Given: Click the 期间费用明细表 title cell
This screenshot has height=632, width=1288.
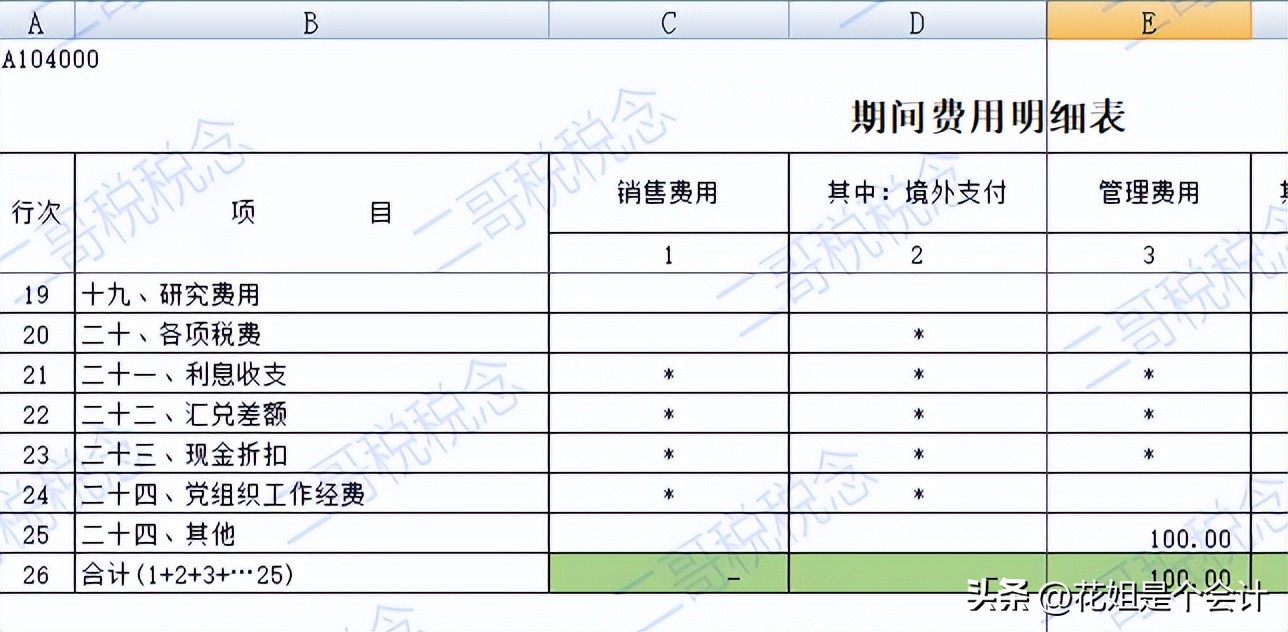Looking at the screenshot, I should [990, 115].
